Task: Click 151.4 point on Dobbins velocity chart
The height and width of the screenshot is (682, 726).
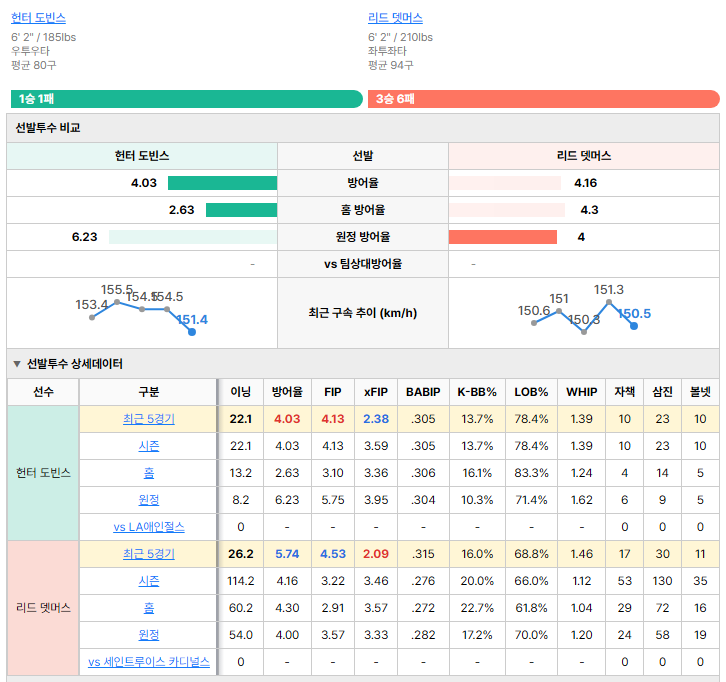Action: point(192,332)
